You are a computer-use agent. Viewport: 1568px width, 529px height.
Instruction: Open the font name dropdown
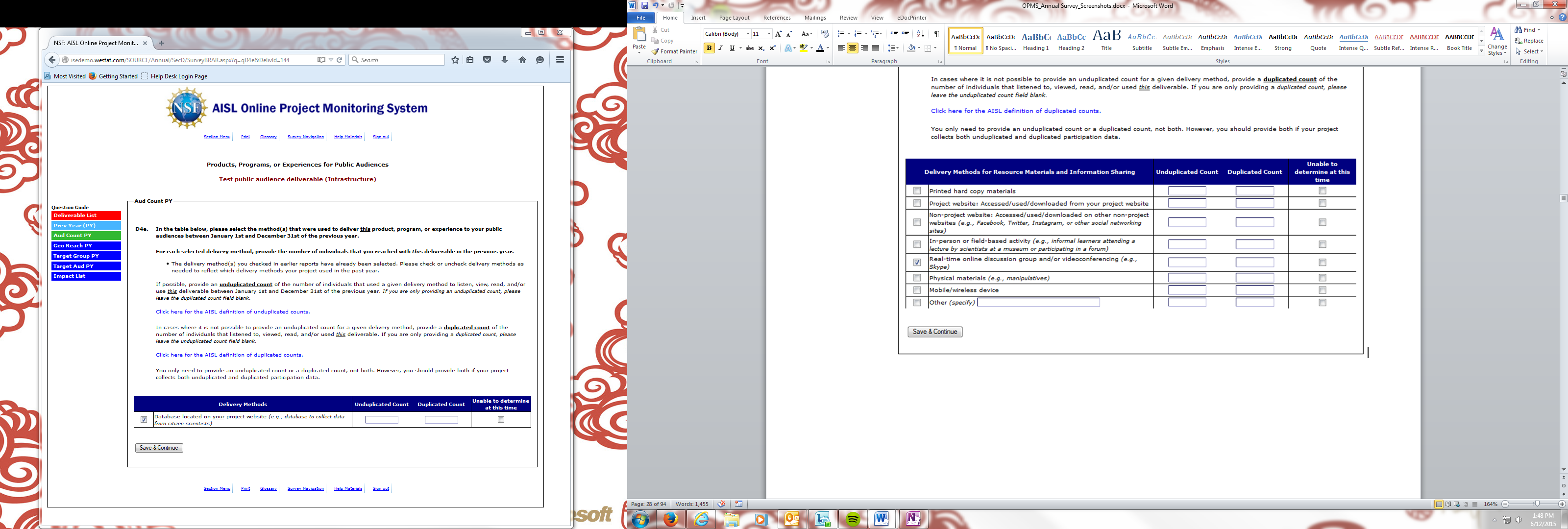[x=747, y=34]
